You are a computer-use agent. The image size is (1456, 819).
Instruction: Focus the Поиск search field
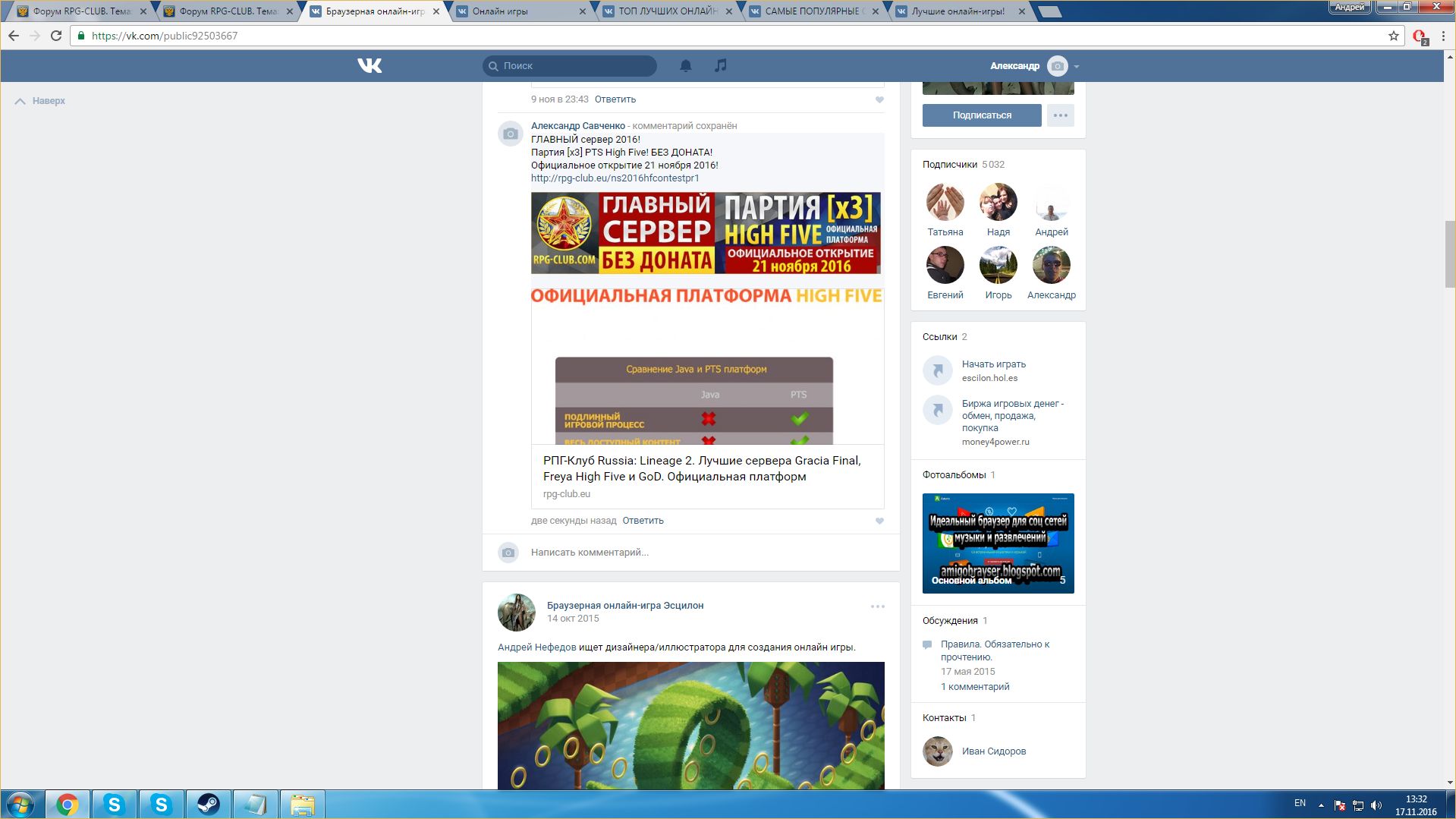[x=570, y=66]
